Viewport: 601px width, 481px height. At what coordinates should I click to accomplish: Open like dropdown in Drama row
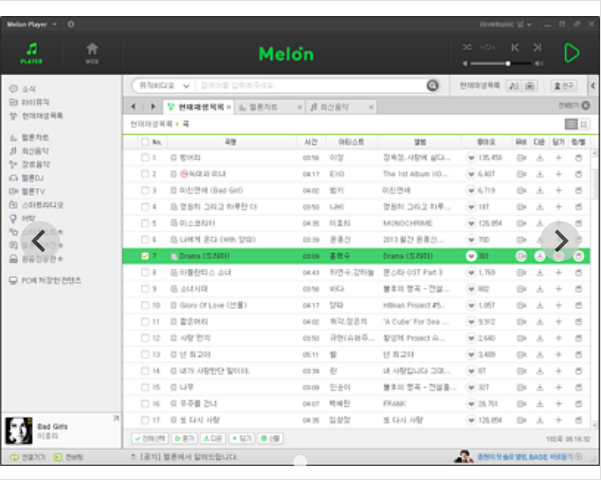coord(471,256)
